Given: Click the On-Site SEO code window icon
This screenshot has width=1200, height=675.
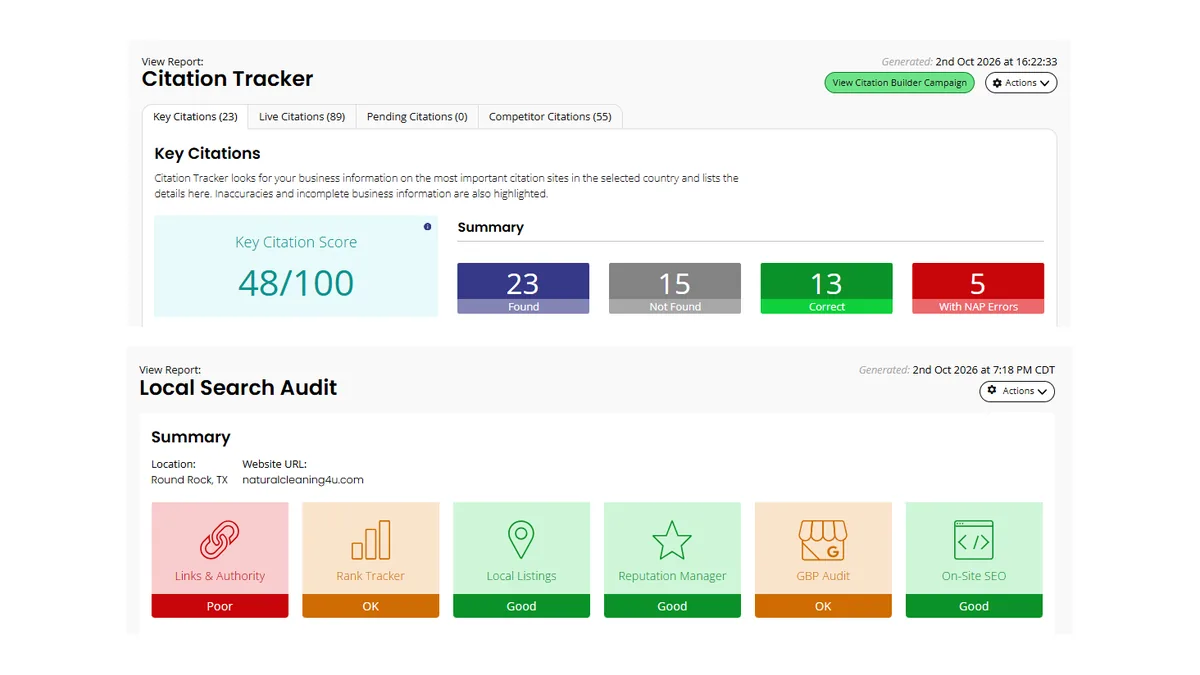Looking at the screenshot, I should (x=974, y=540).
